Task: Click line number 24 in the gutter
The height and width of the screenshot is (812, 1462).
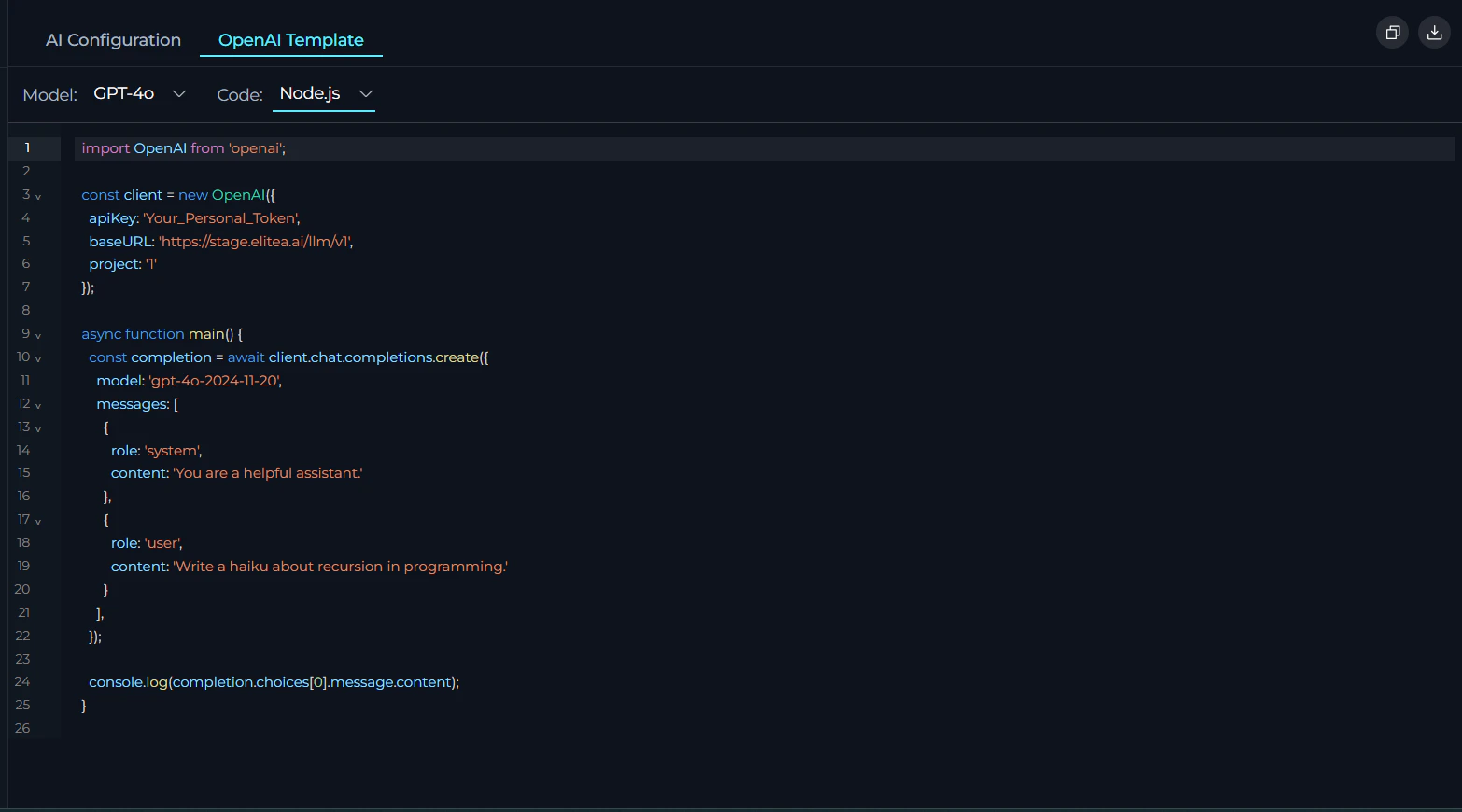Action: (22, 681)
